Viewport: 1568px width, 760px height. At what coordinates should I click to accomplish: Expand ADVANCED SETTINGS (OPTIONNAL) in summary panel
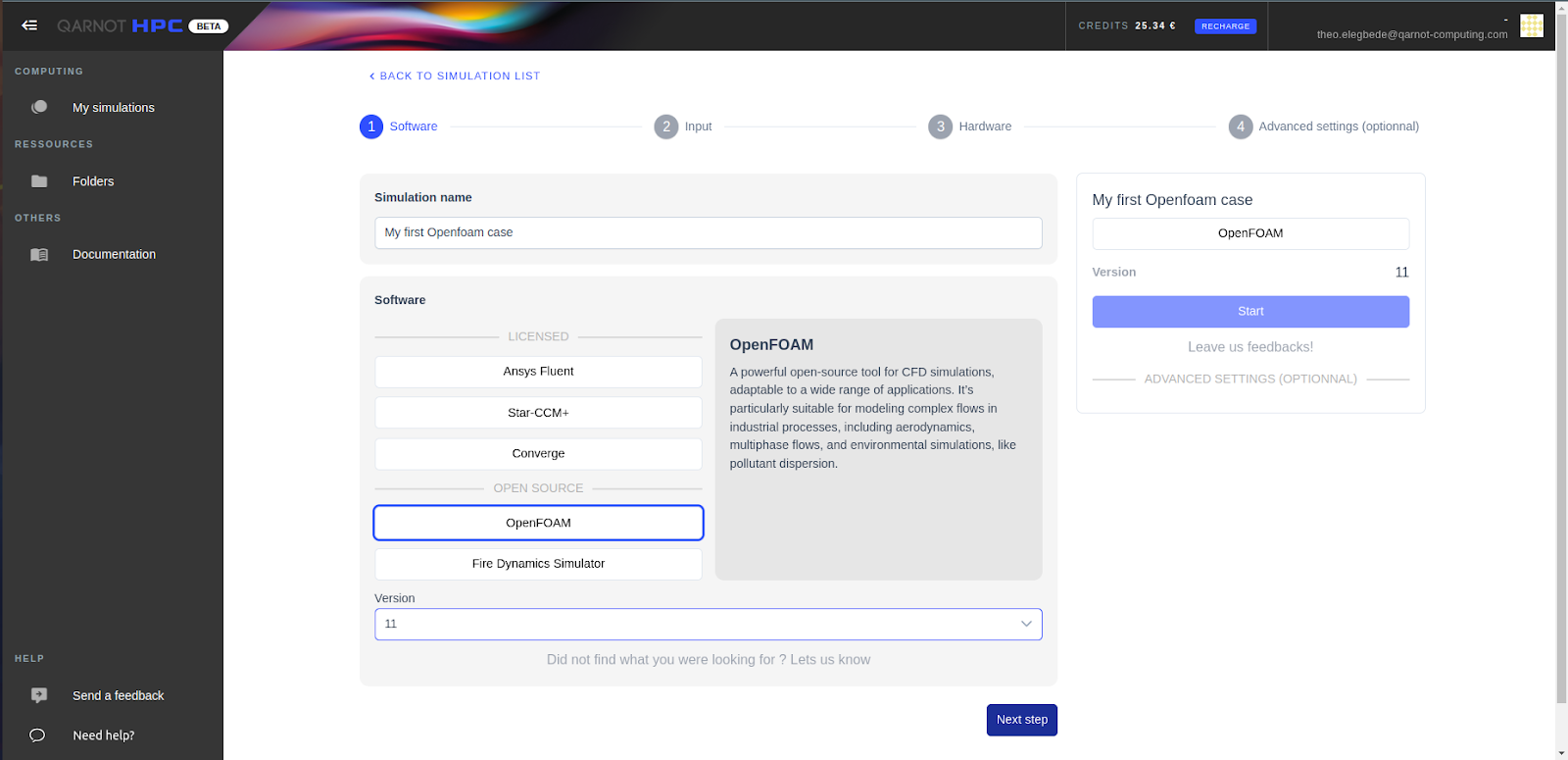click(x=1250, y=379)
